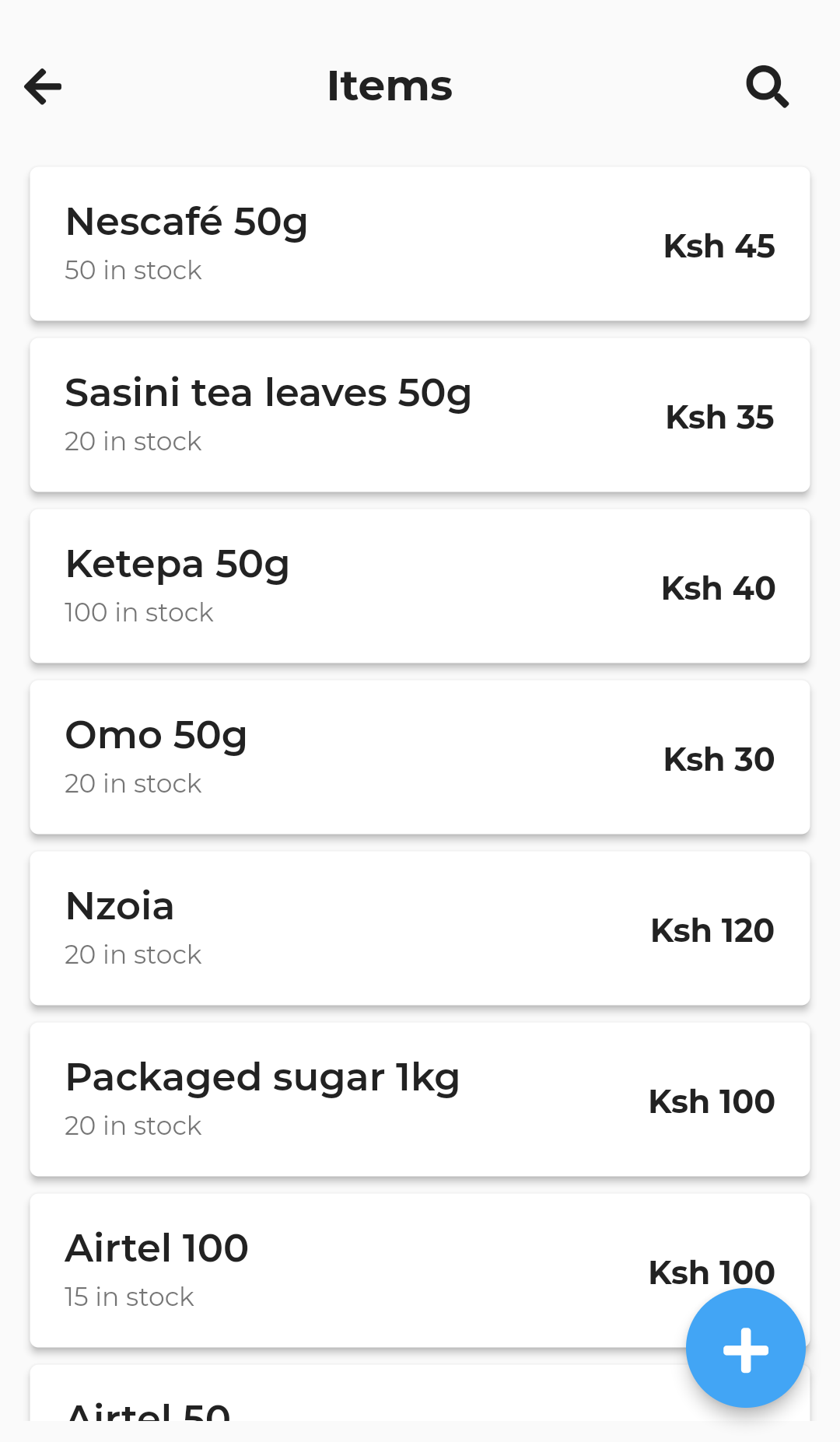Select the Nzoia item card
Screen dimensions: 840x1442
tap(420, 928)
